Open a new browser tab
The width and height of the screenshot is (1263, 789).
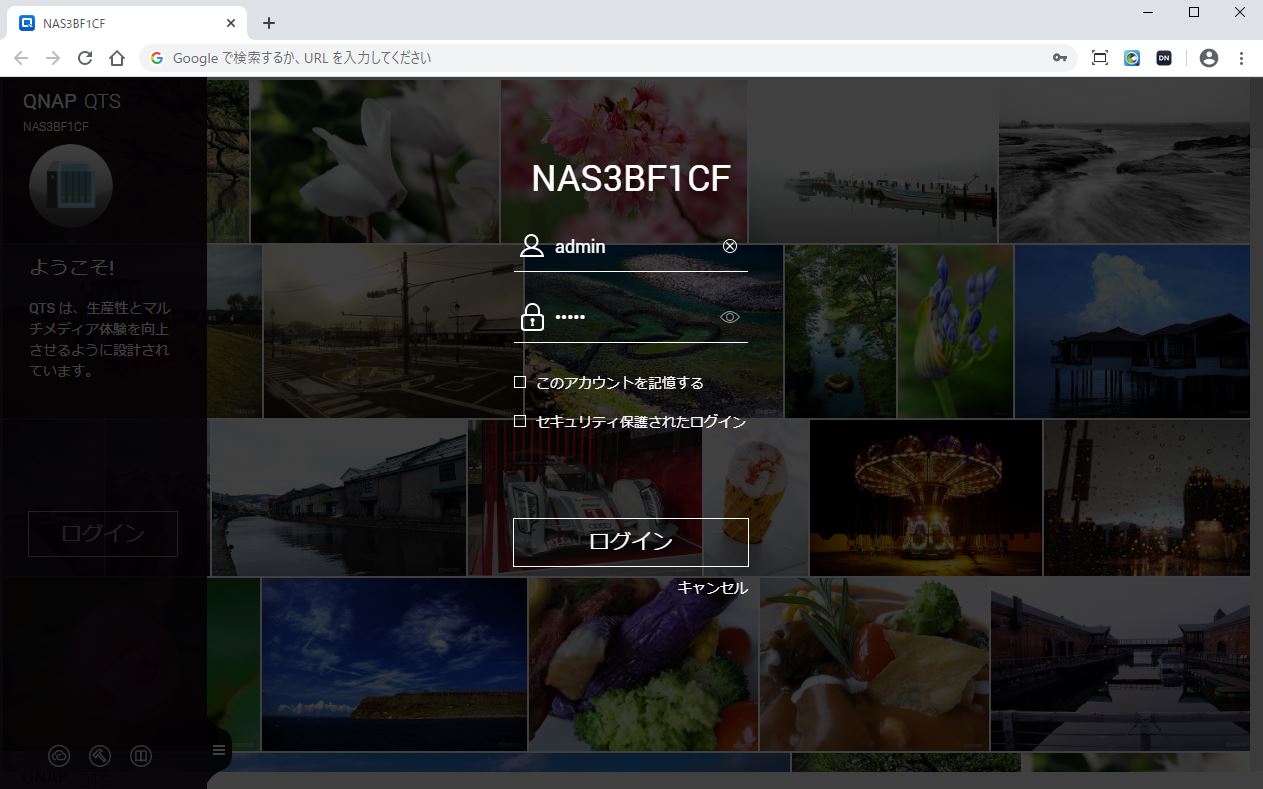click(x=269, y=23)
